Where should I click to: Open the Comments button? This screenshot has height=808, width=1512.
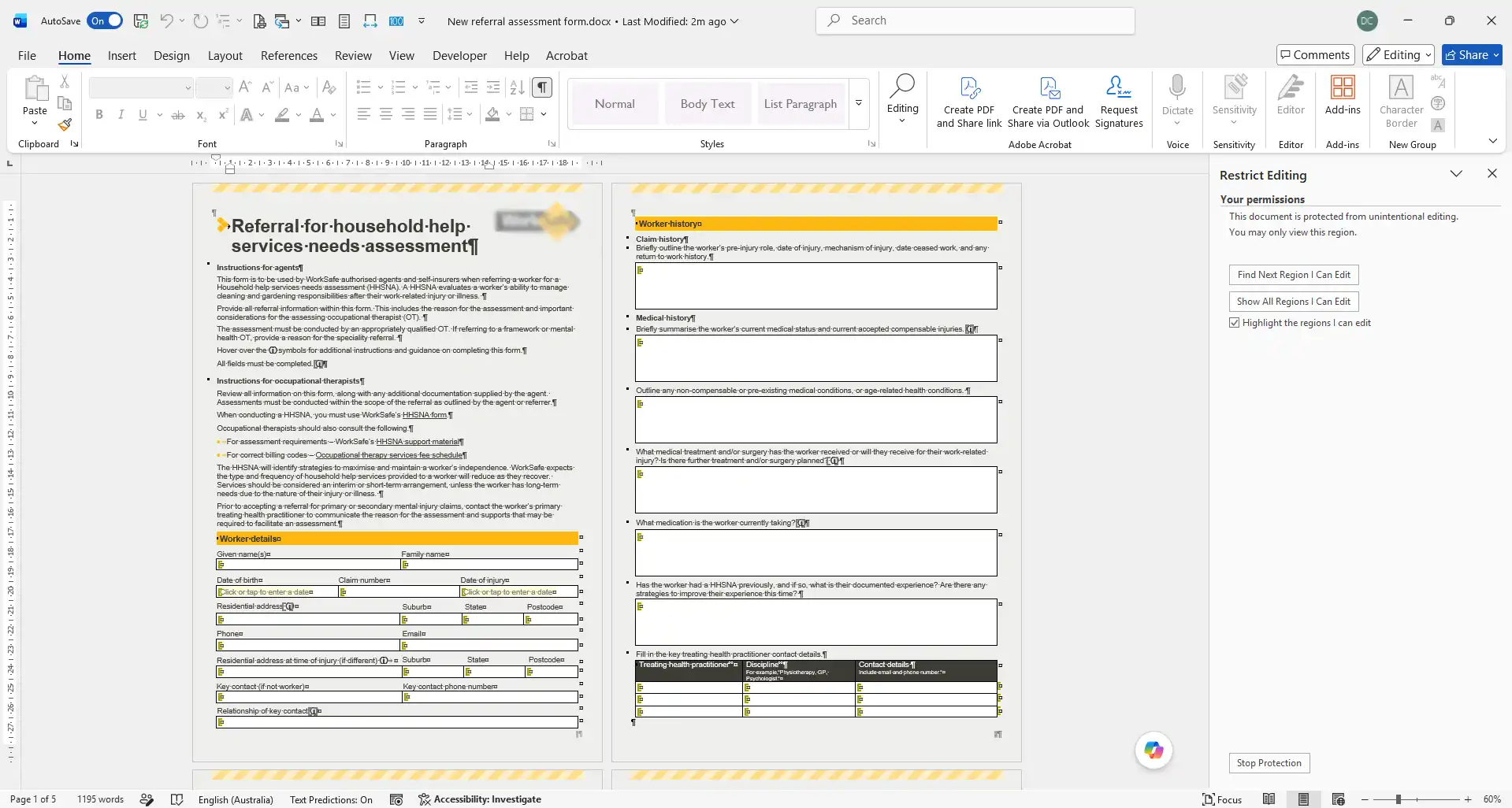pyautogui.click(x=1315, y=55)
